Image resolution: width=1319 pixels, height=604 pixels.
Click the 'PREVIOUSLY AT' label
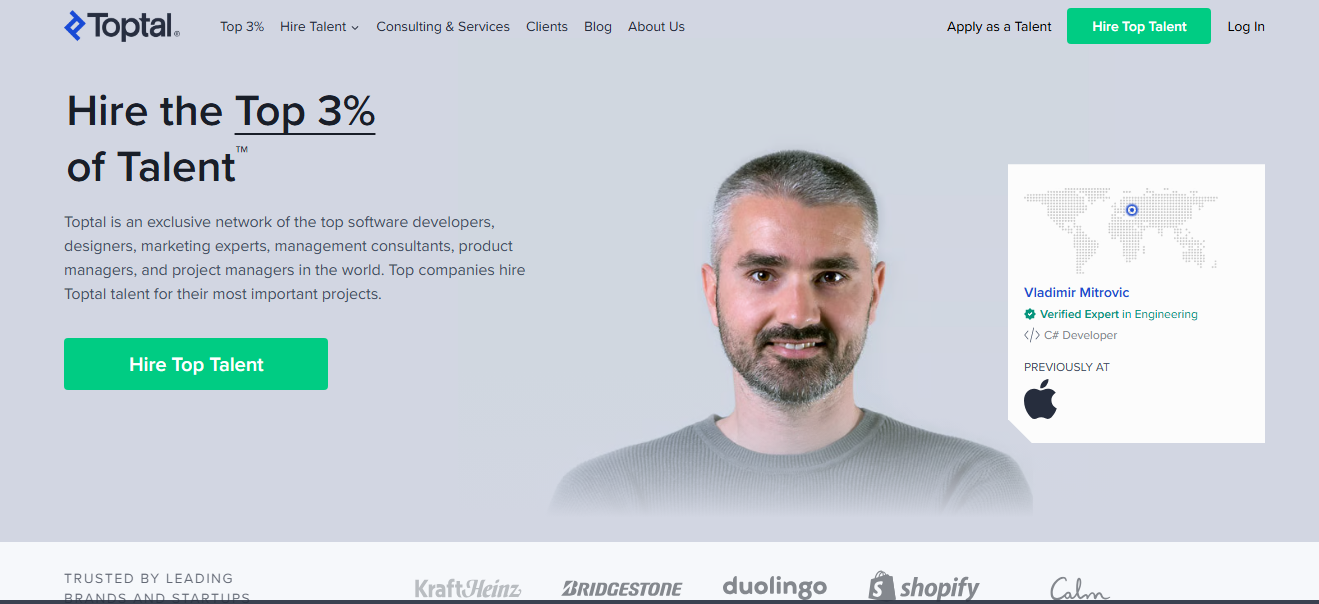(x=1067, y=367)
